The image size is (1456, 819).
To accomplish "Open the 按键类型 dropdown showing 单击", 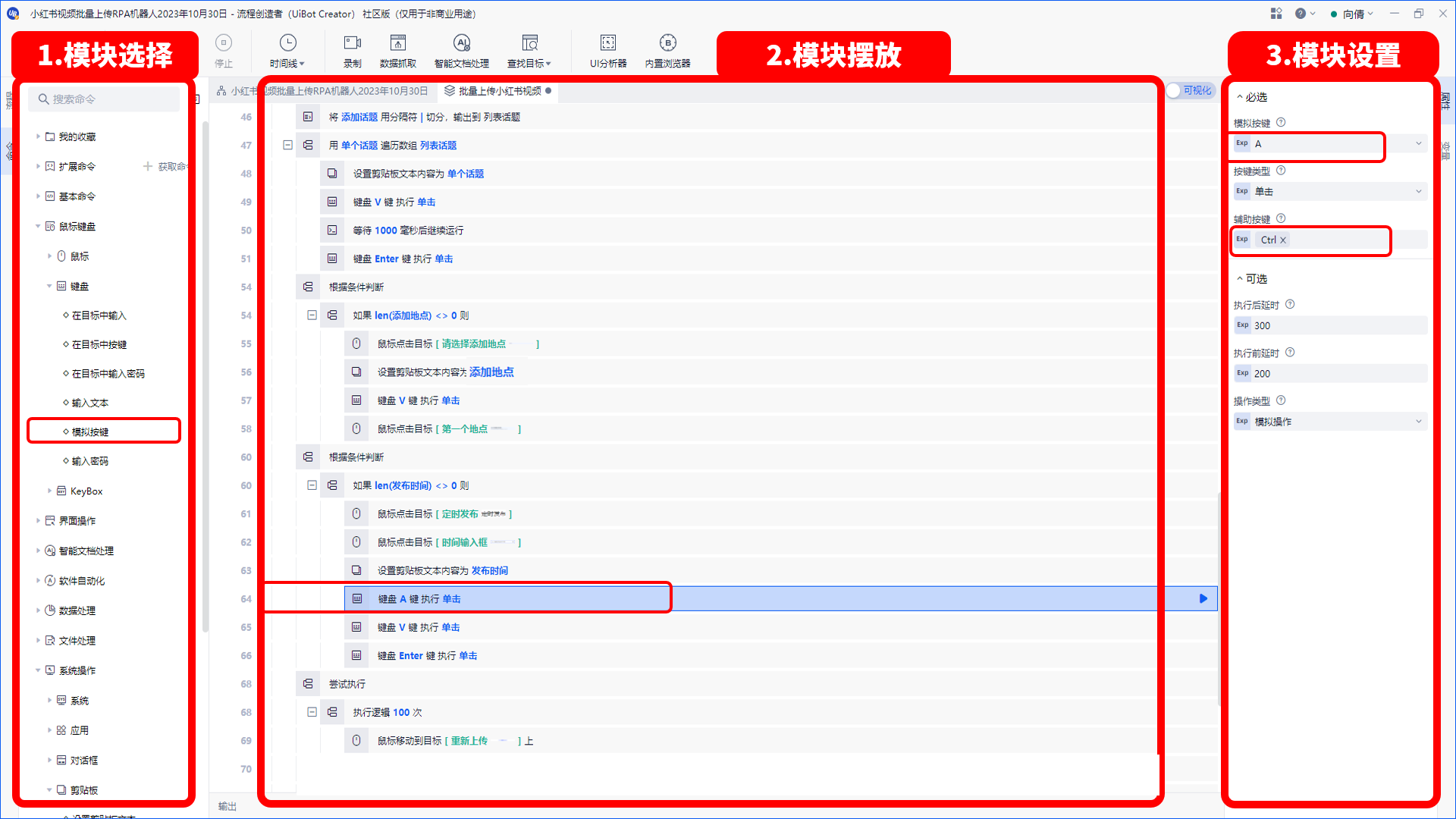I will pos(1419,191).
